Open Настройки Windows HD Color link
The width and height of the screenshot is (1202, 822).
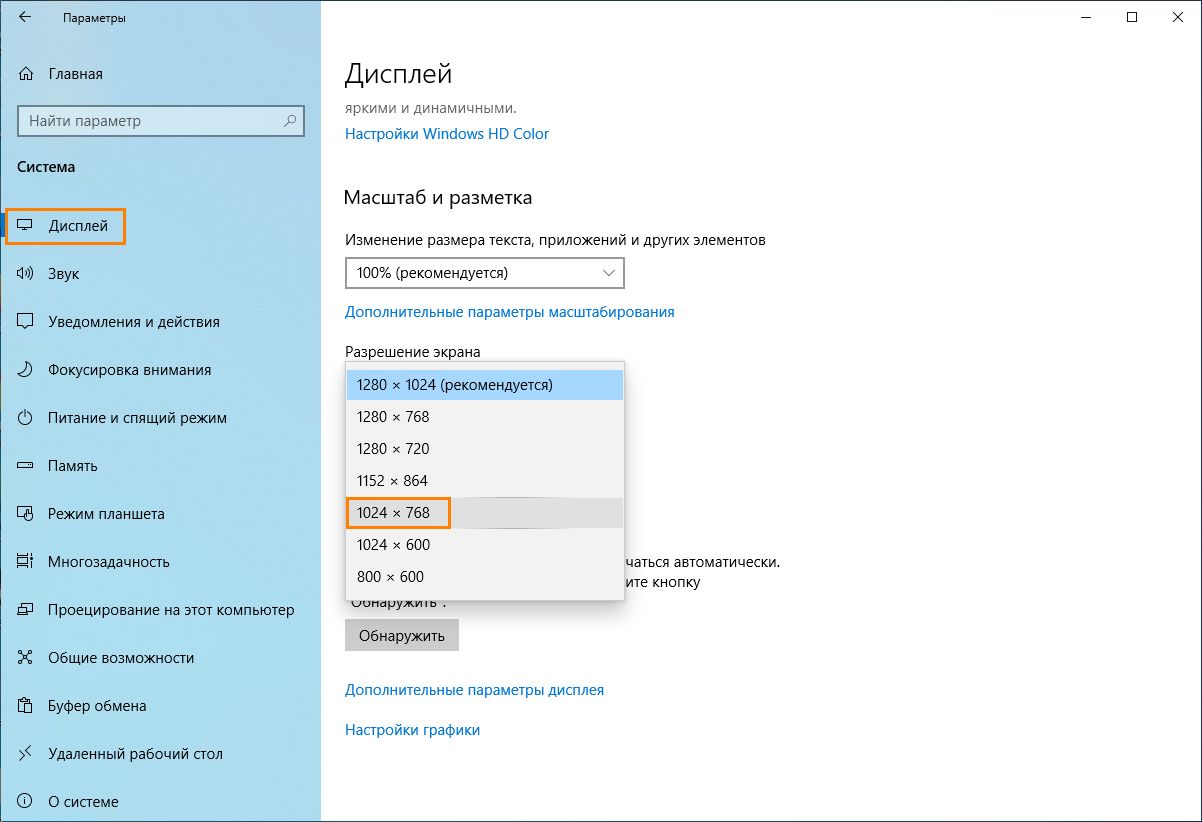pos(447,133)
